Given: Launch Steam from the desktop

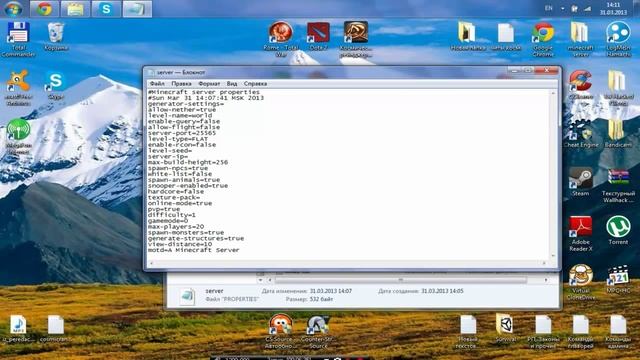Looking at the screenshot, I should (580, 182).
